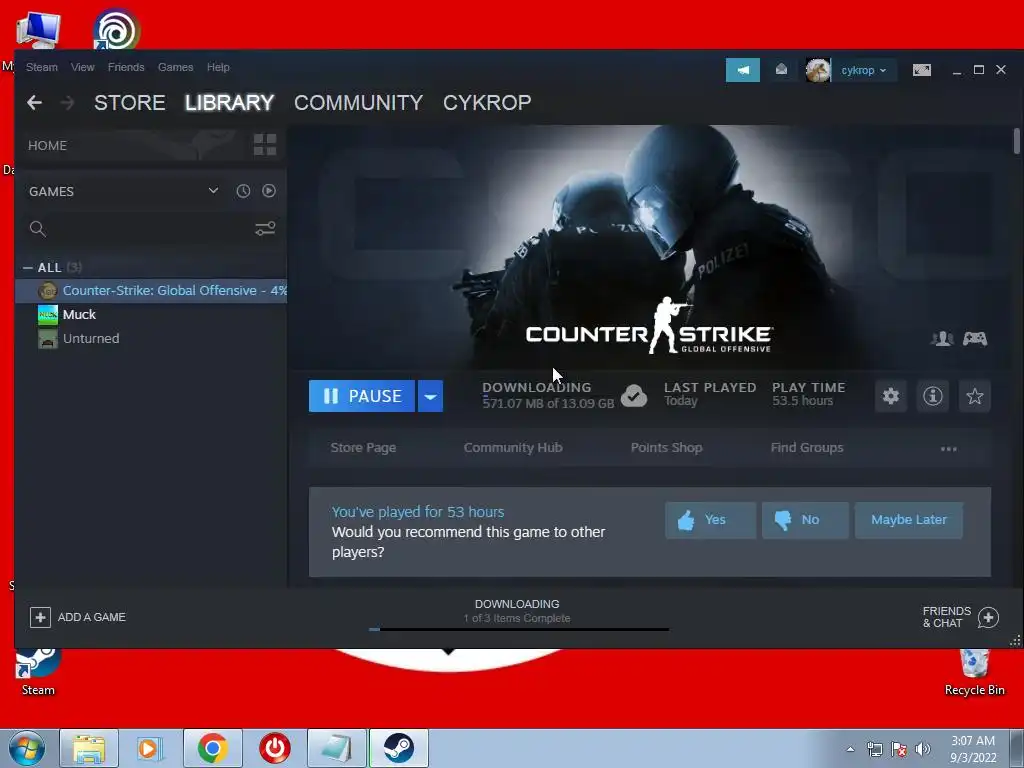
Task: Open the Steam menu
Action: (x=42, y=67)
